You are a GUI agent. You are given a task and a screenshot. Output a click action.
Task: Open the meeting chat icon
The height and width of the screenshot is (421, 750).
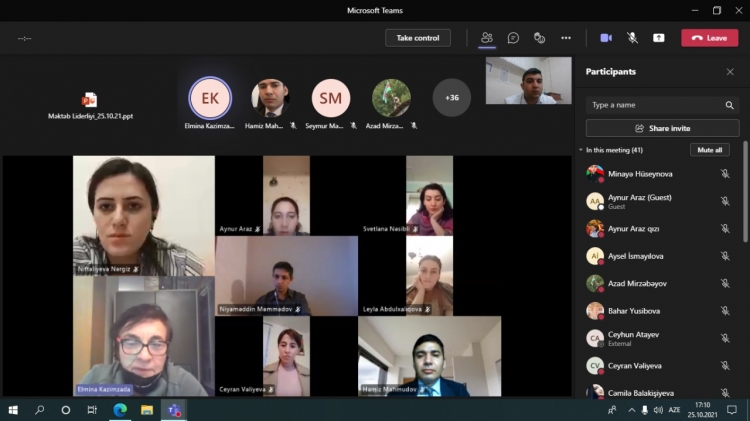pyautogui.click(x=513, y=38)
